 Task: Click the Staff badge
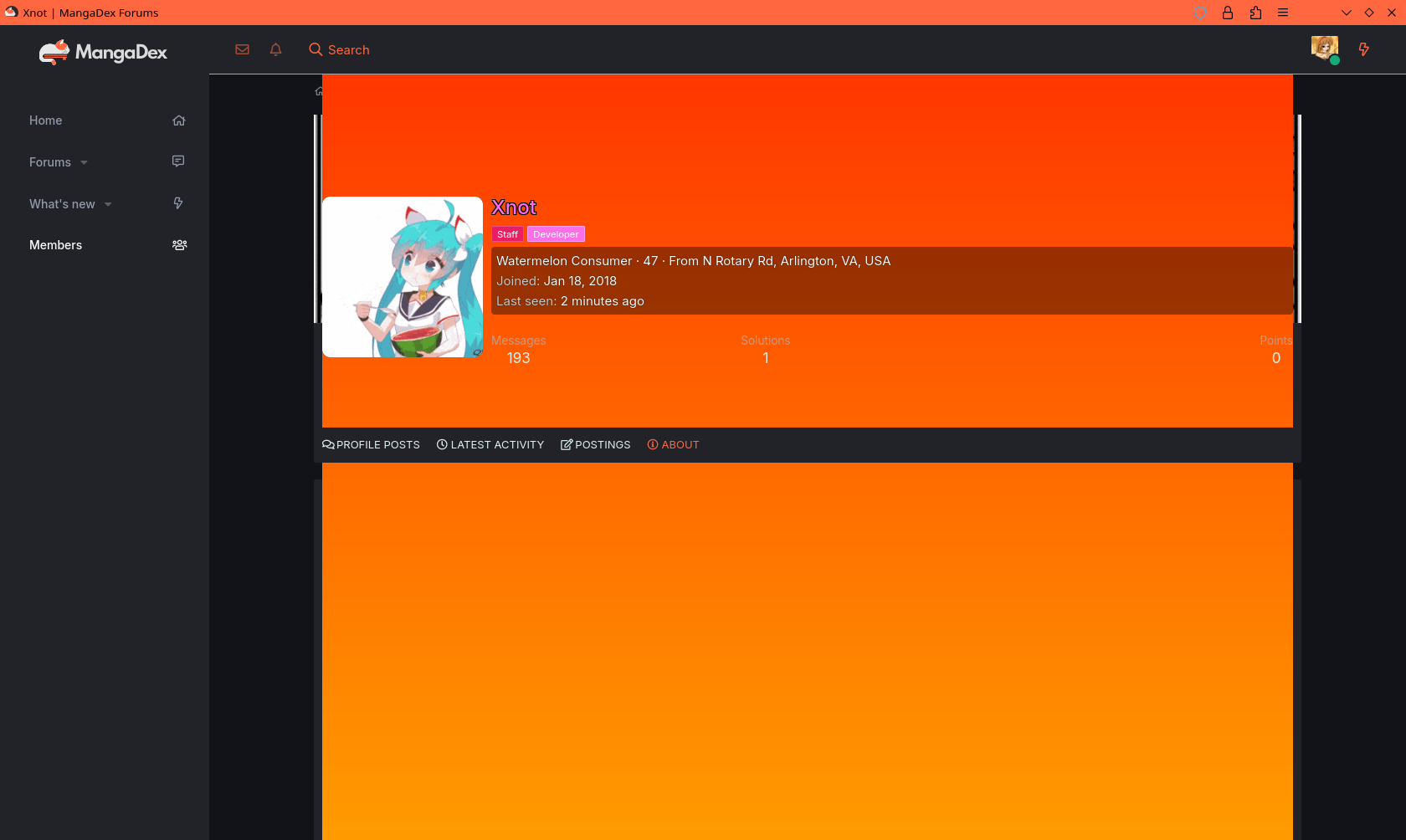(507, 234)
